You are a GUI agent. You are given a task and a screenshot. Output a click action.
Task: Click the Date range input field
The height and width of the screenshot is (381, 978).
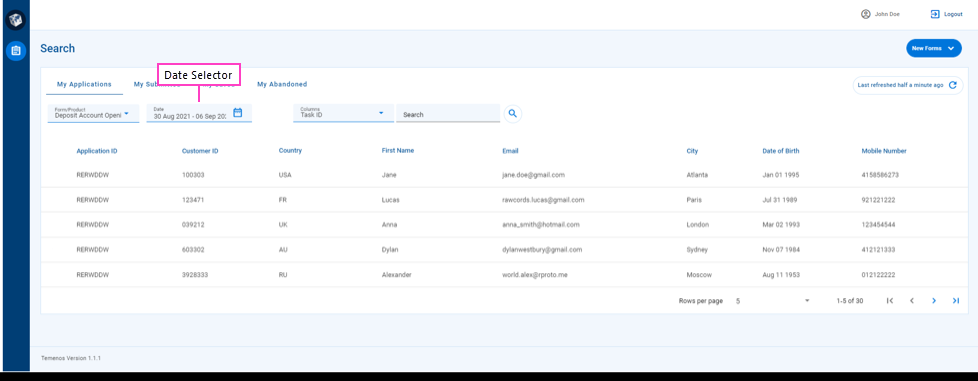(199, 113)
